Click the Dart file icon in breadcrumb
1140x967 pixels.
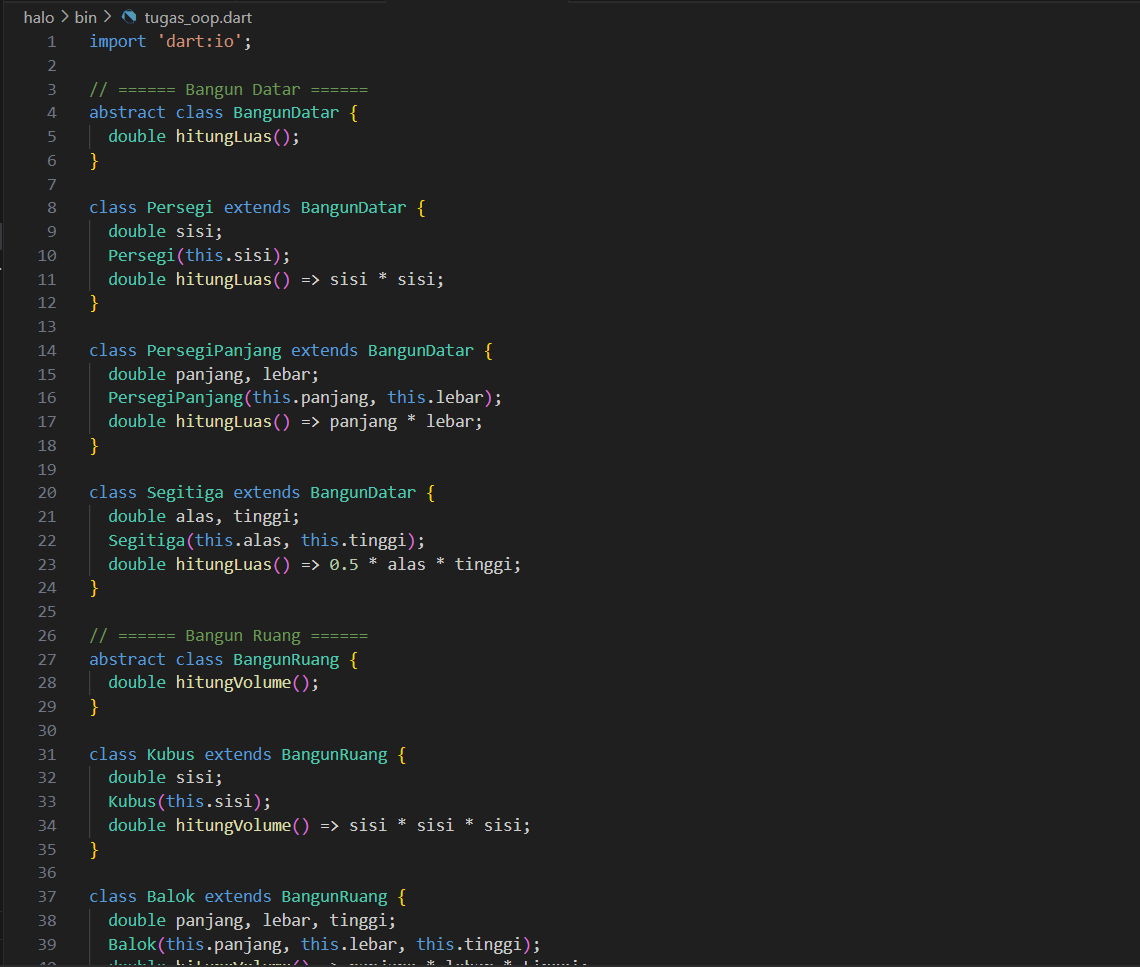click(x=128, y=18)
